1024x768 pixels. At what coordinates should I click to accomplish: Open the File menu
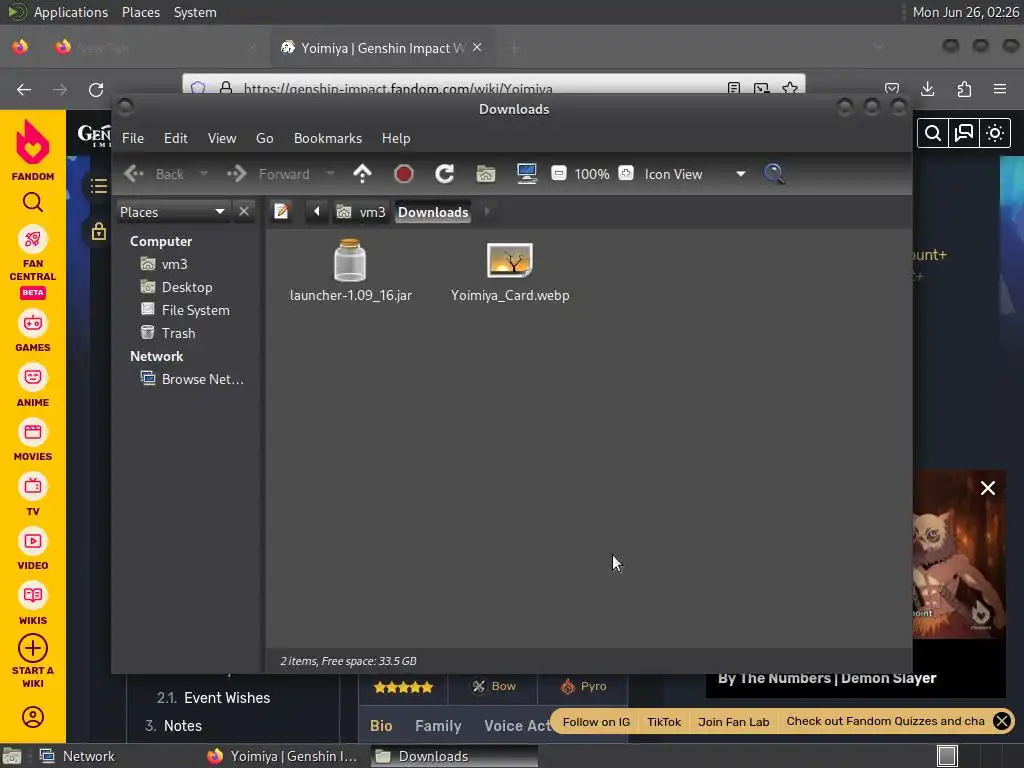coord(133,138)
